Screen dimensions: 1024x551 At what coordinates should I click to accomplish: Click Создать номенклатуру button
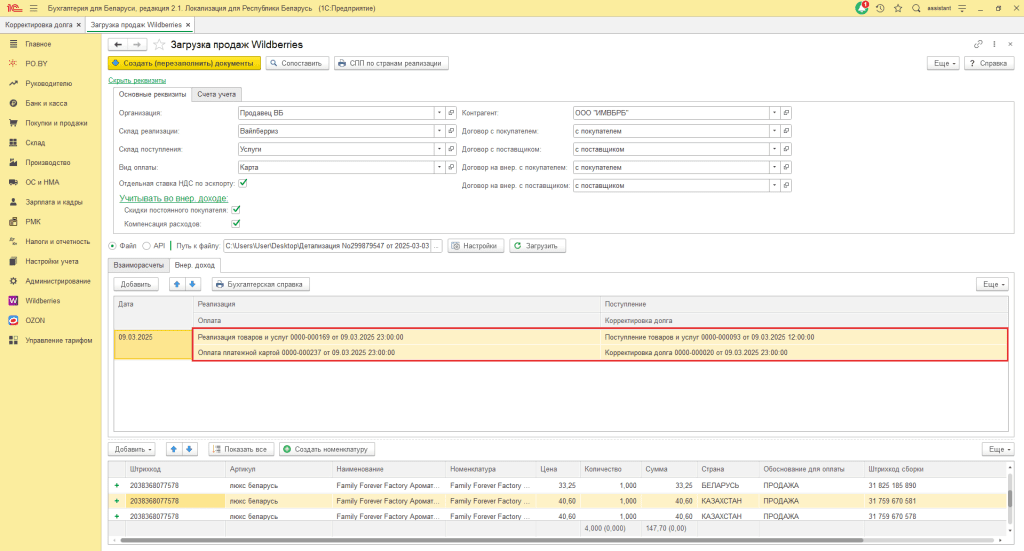(327, 449)
